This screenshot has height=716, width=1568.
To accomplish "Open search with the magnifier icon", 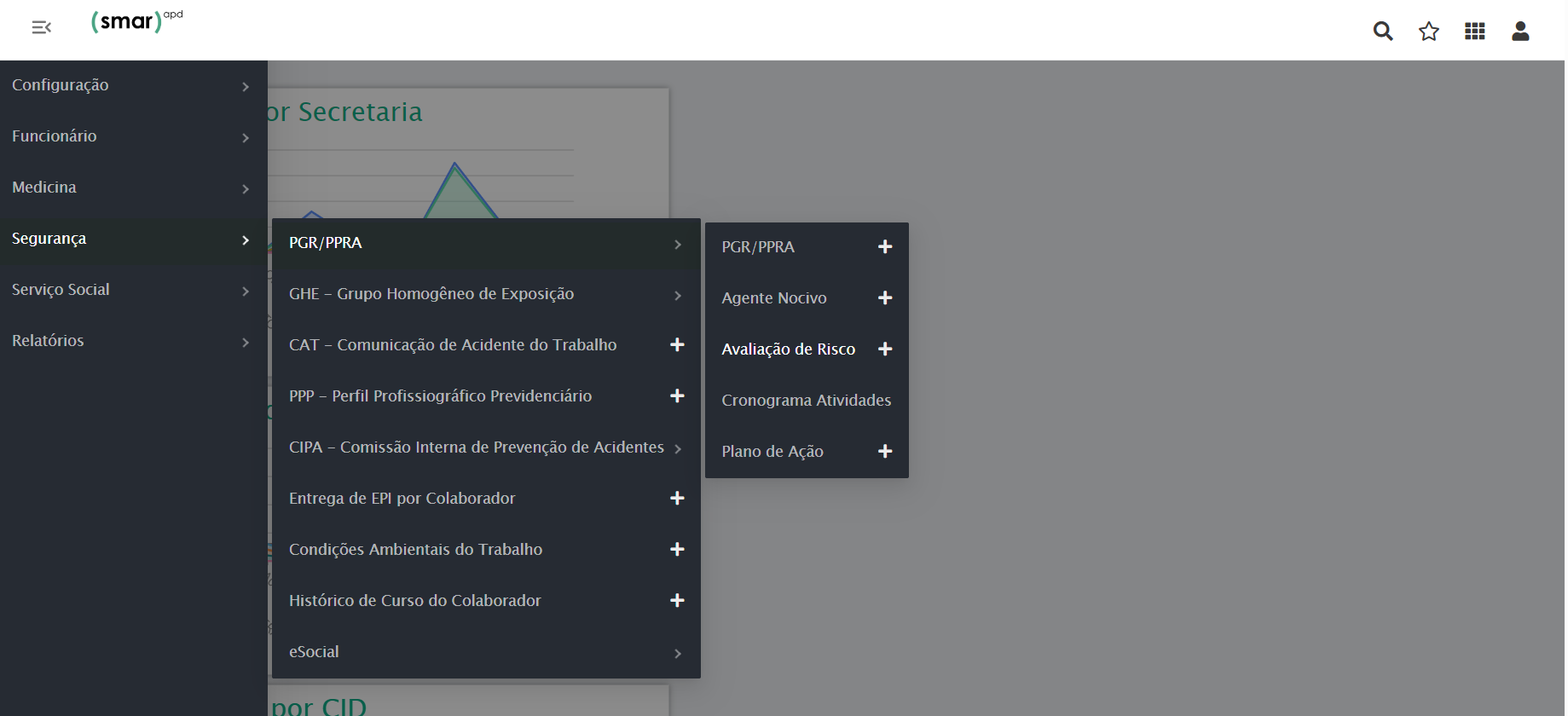I will (1382, 32).
